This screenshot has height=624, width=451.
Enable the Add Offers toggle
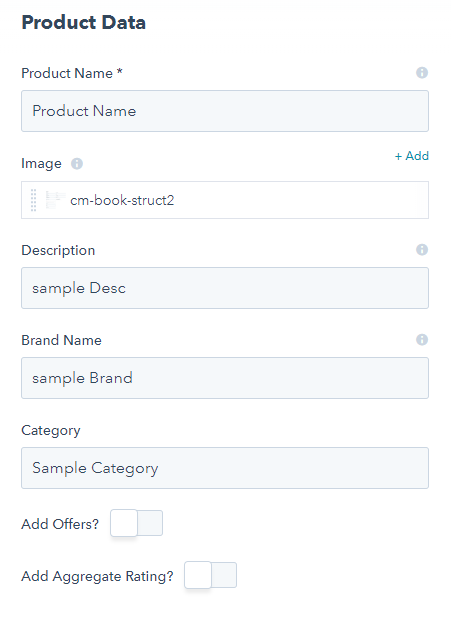click(x=137, y=523)
